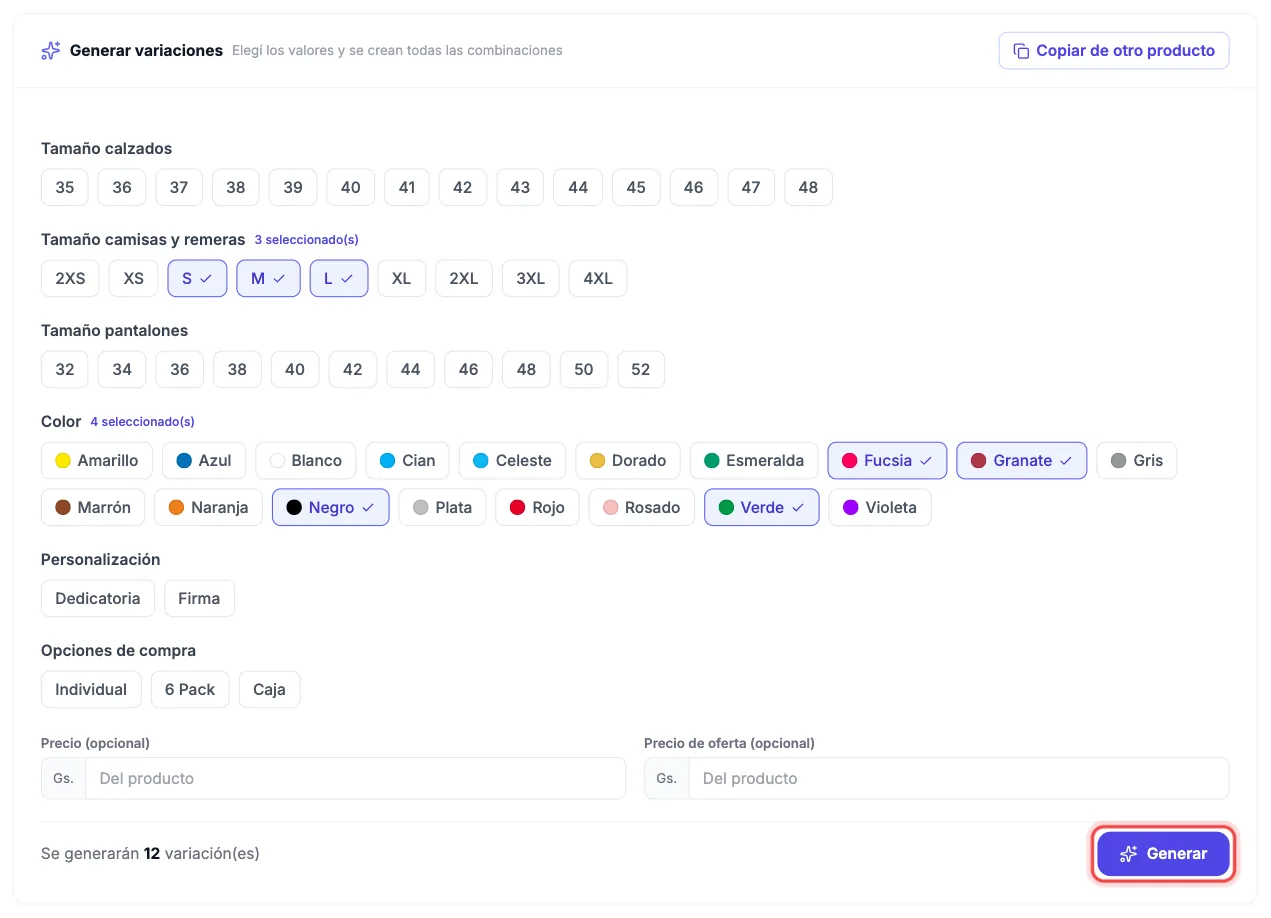Pick pants size 52
The width and height of the screenshot is (1271, 918).
(641, 370)
